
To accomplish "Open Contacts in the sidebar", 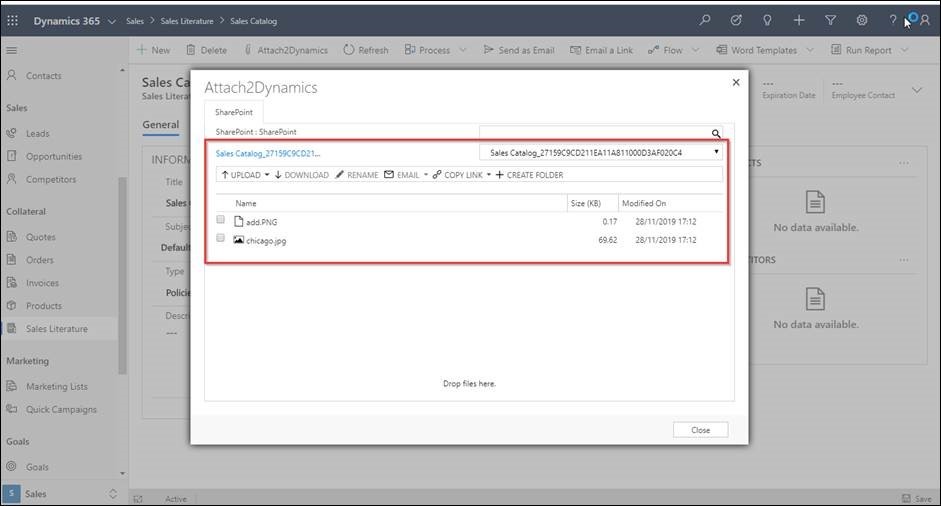I will pyautogui.click(x=43, y=76).
